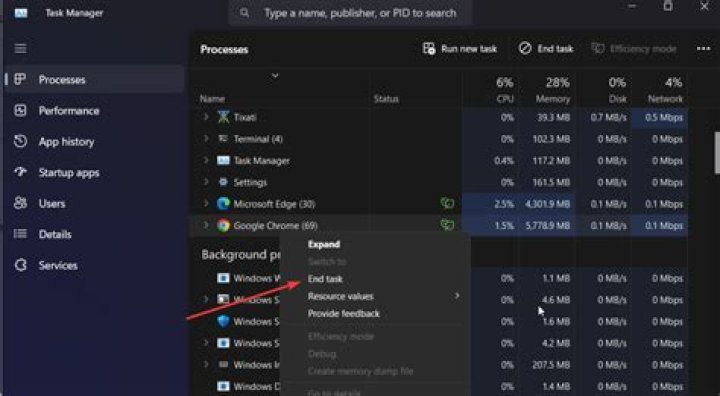Click End task in the toolbar
The image size is (720, 396).
coord(546,49)
